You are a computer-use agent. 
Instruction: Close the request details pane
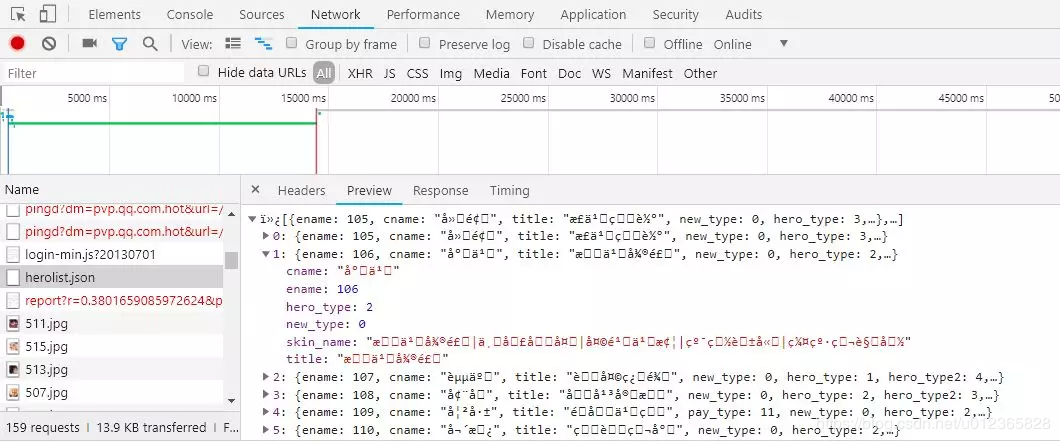pyautogui.click(x=255, y=190)
